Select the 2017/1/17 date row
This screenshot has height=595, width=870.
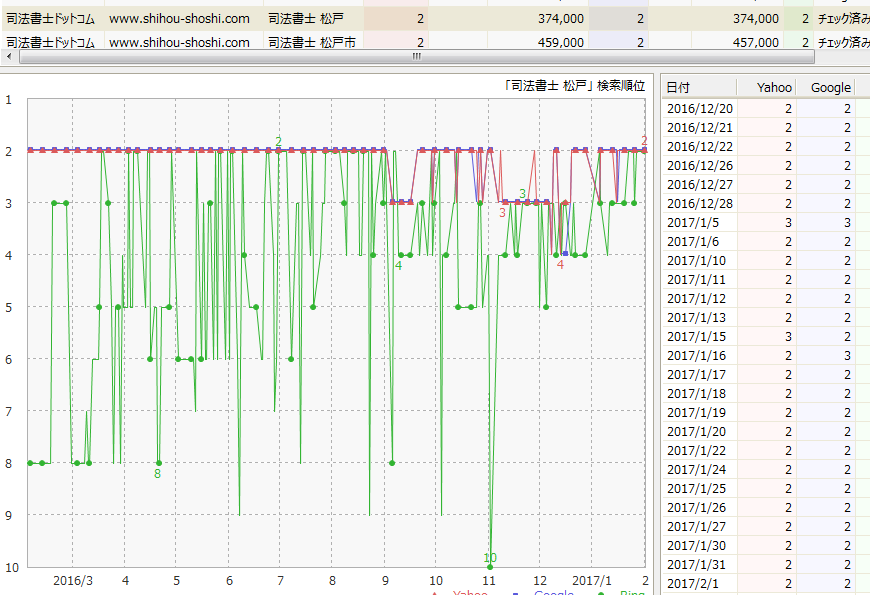click(x=766, y=375)
